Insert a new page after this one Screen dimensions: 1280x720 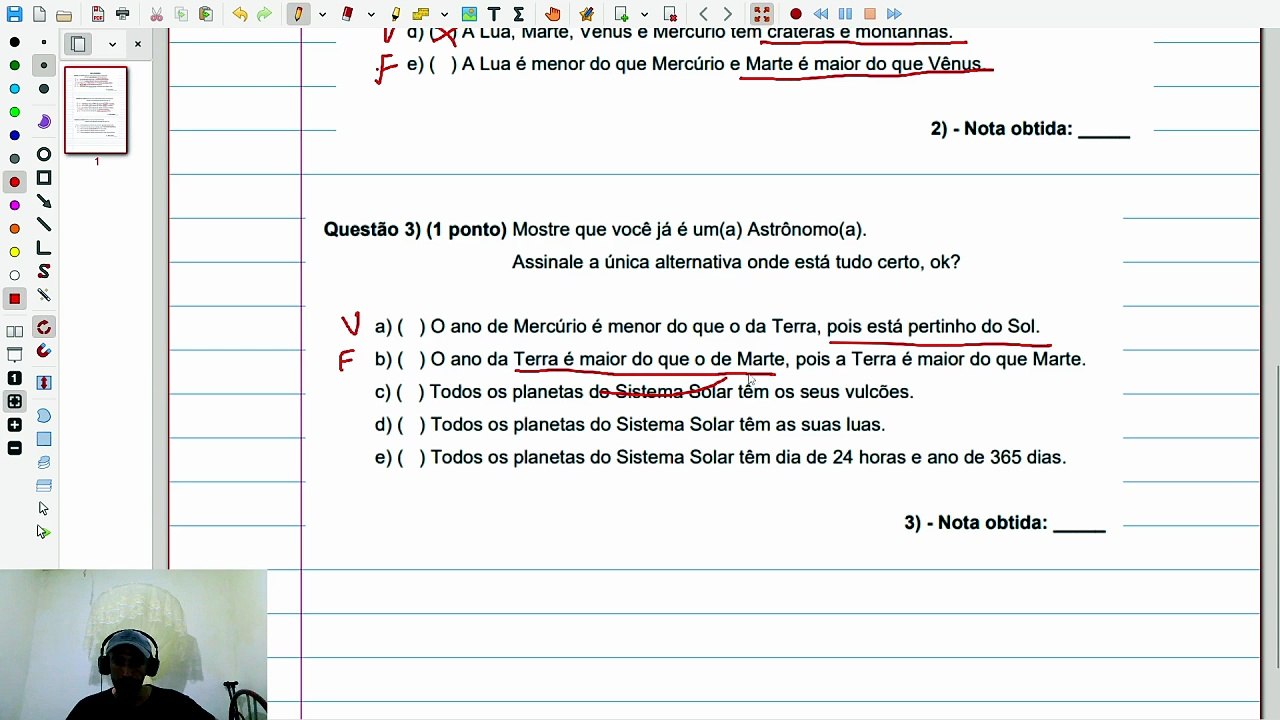621,14
